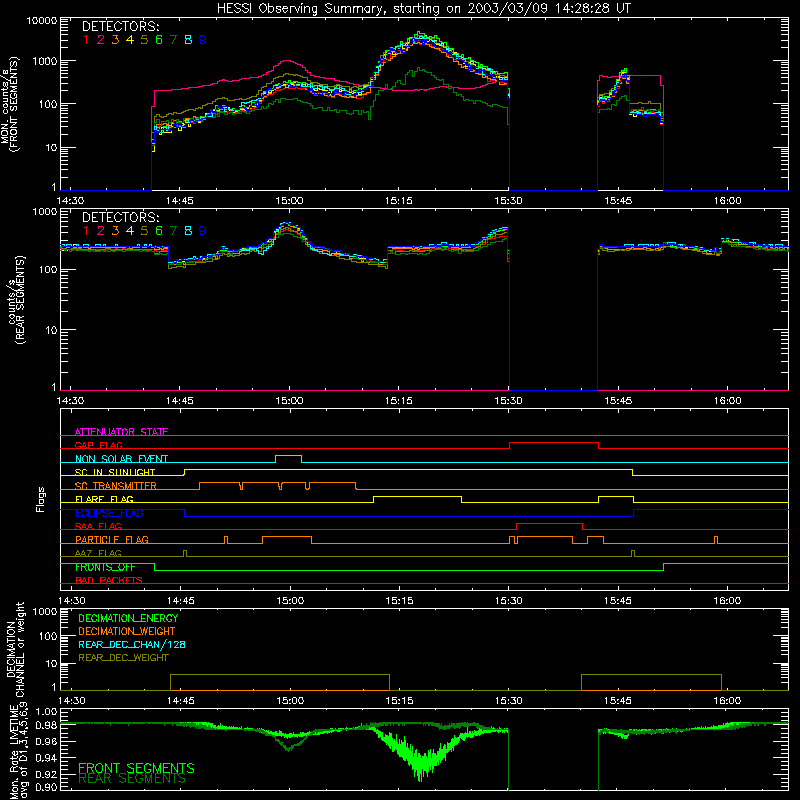Click the SAA_FLAG label
800x800 pixels.
coord(98,526)
